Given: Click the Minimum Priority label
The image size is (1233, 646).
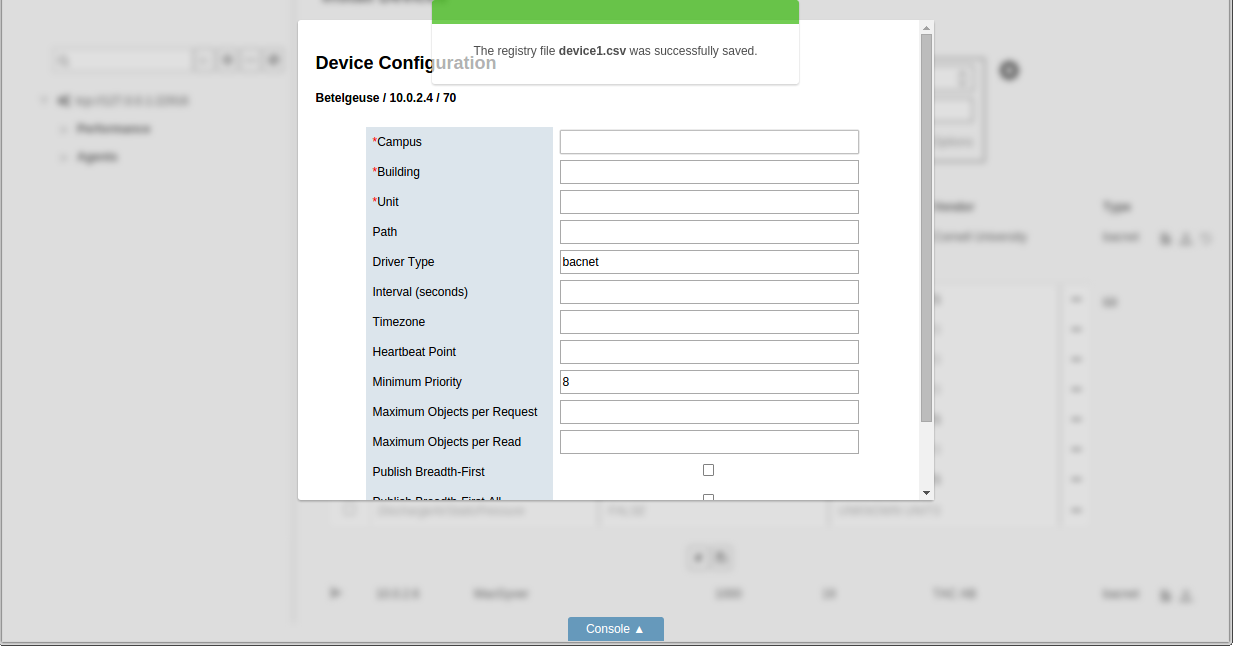Looking at the screenshot, I should (x=417, y=382).
